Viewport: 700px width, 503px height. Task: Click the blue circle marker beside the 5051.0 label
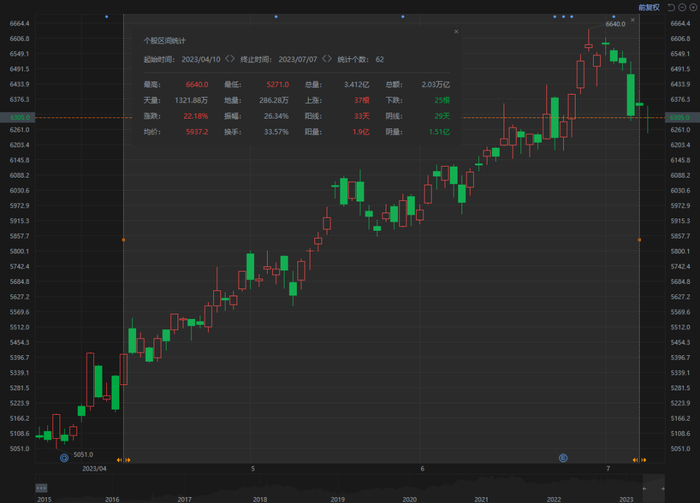64,458
